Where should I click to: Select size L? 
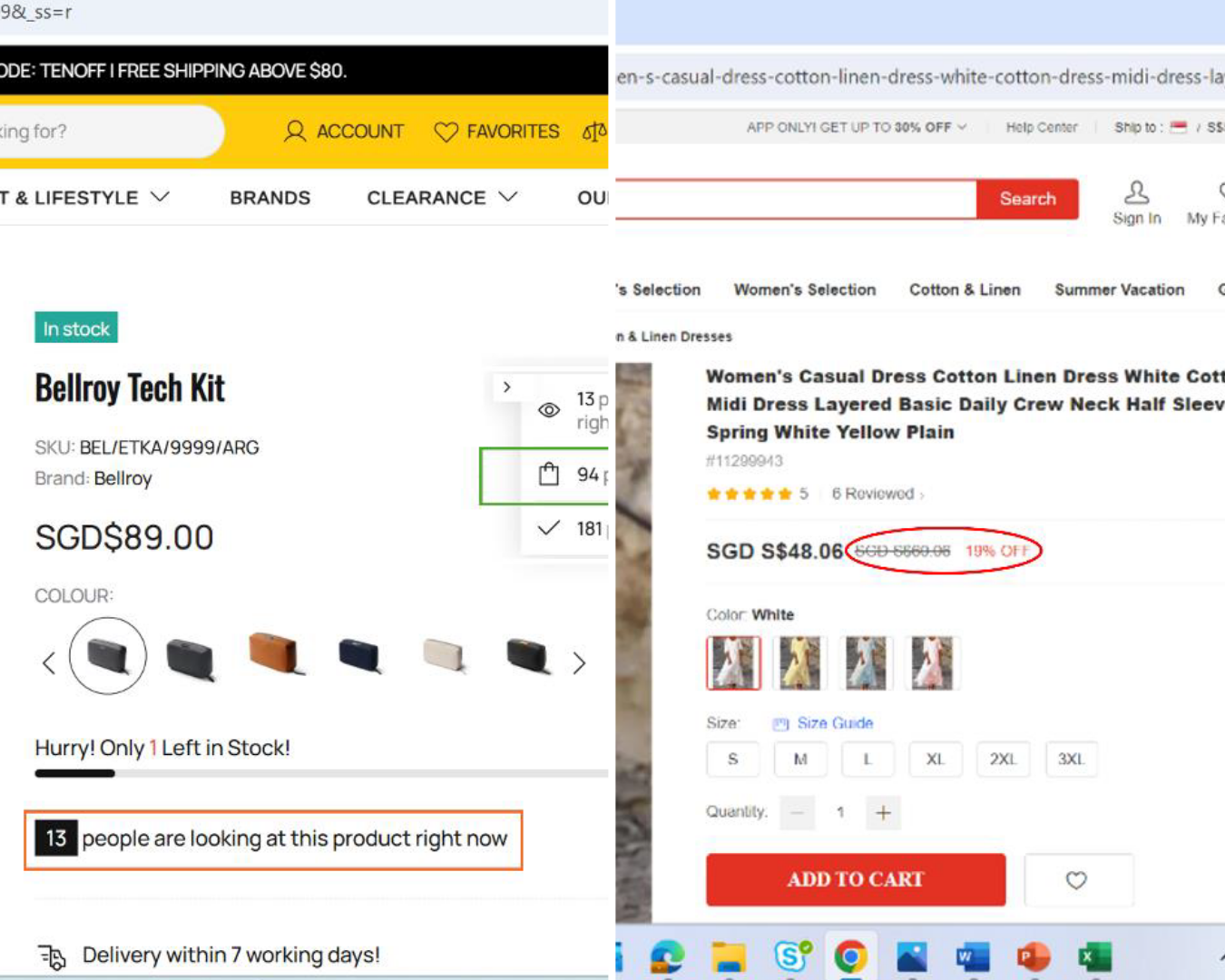click(x=867, y=759)
